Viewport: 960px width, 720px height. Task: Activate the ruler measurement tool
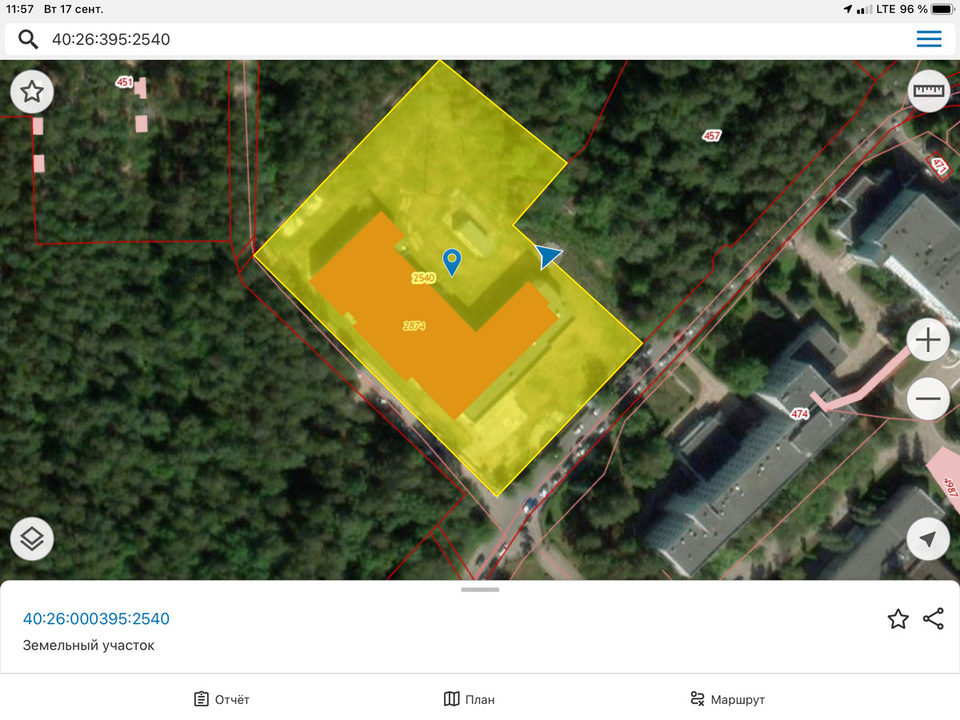pyautogui.click(x=929, y=92)
